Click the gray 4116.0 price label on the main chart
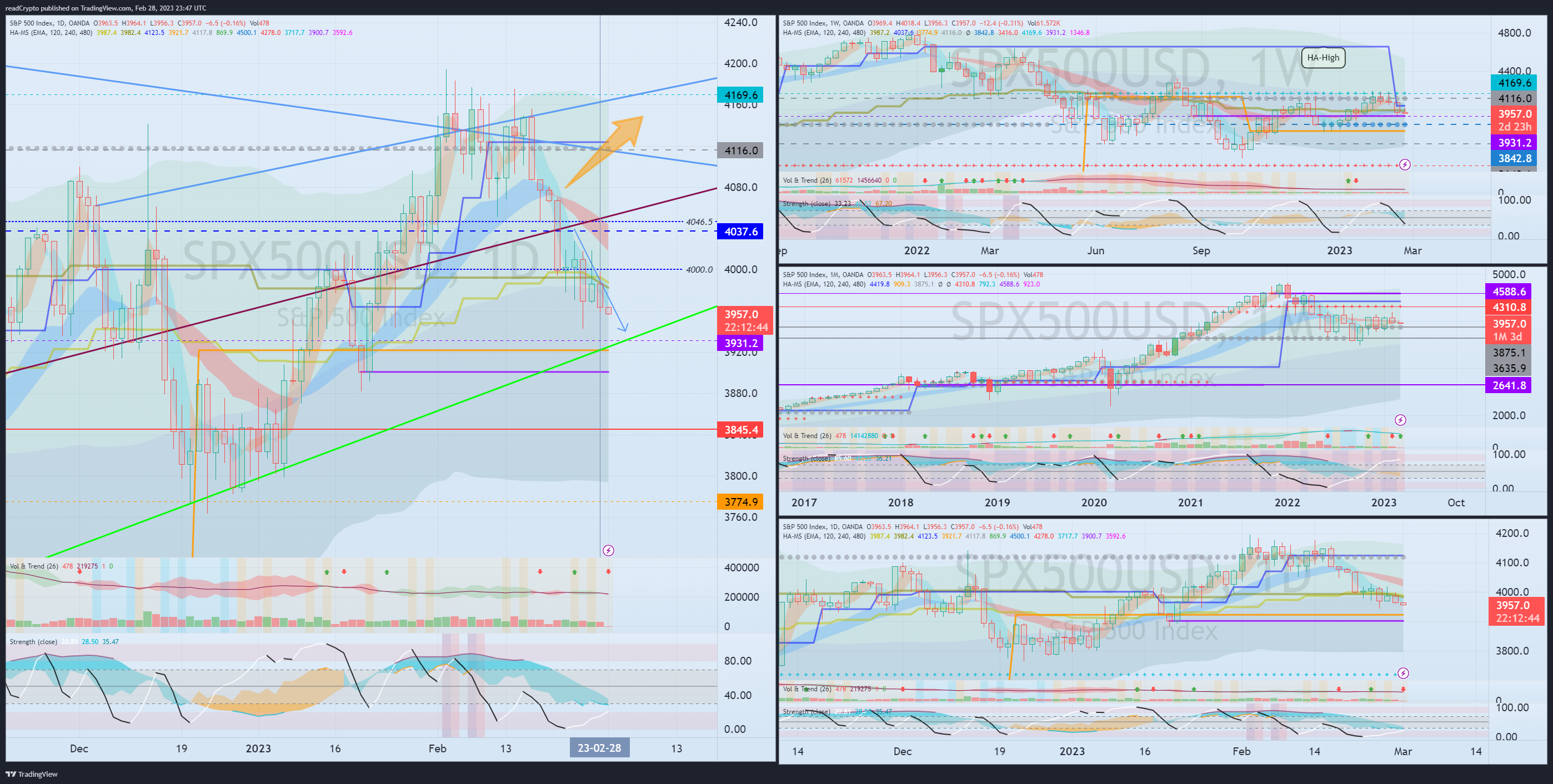Screen dimensions: 1553x784 (x=740, y=150)
